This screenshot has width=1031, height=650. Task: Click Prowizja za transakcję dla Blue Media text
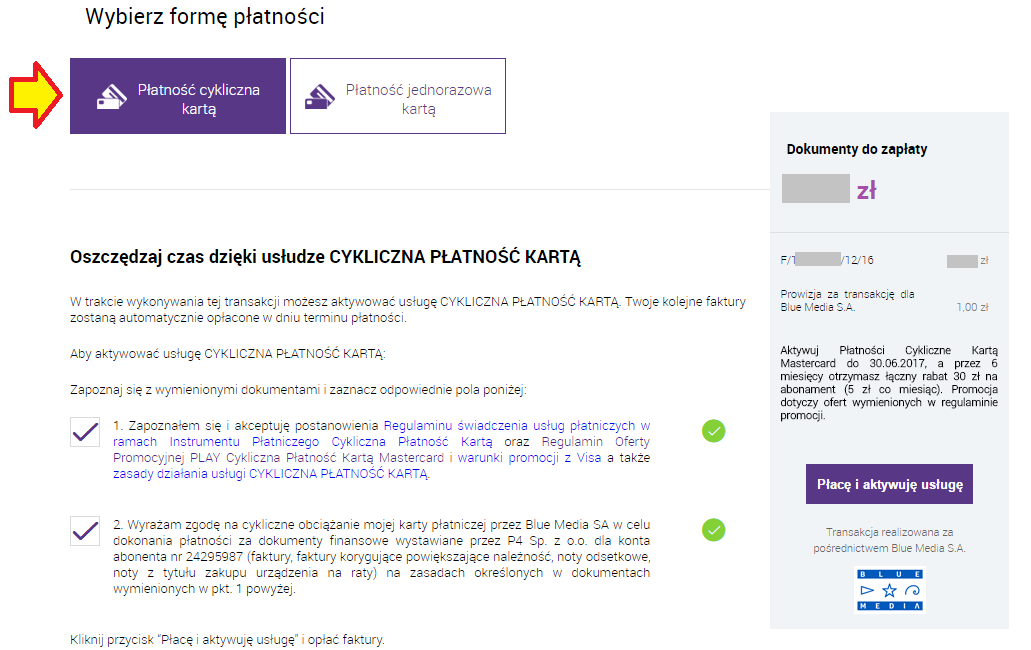[x=848, y=300]
